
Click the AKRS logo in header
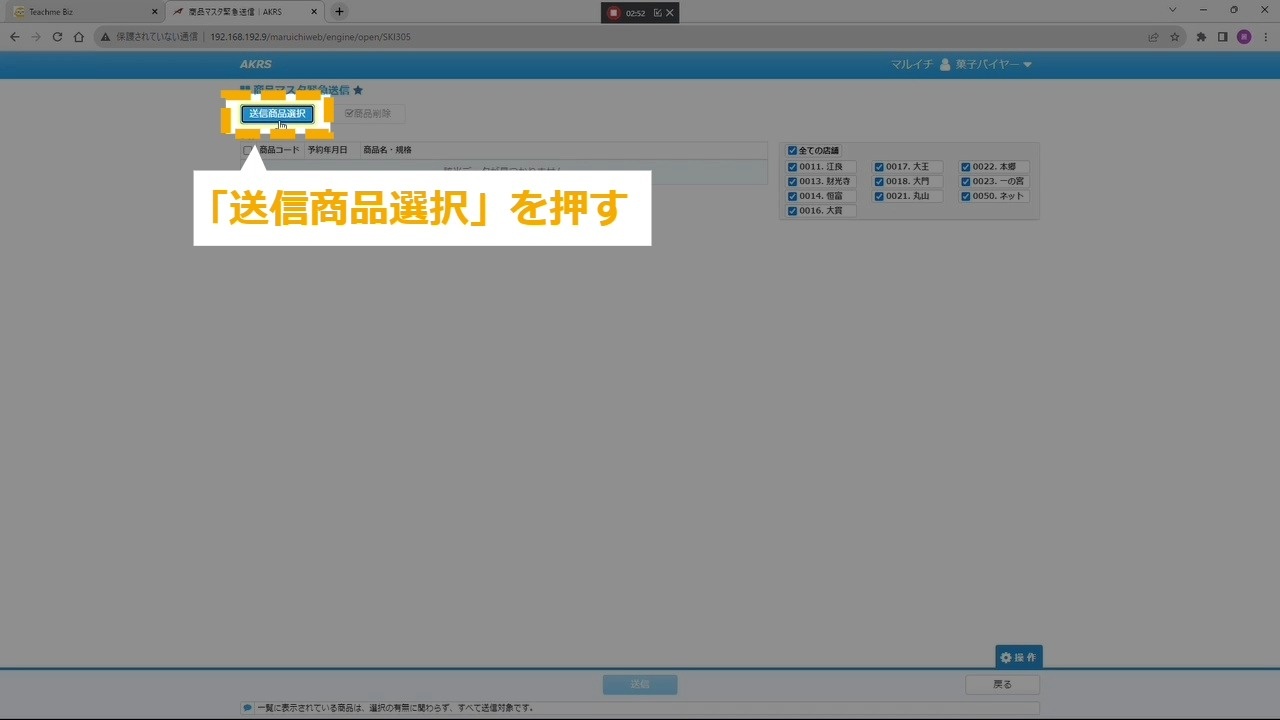click(256, 65)
